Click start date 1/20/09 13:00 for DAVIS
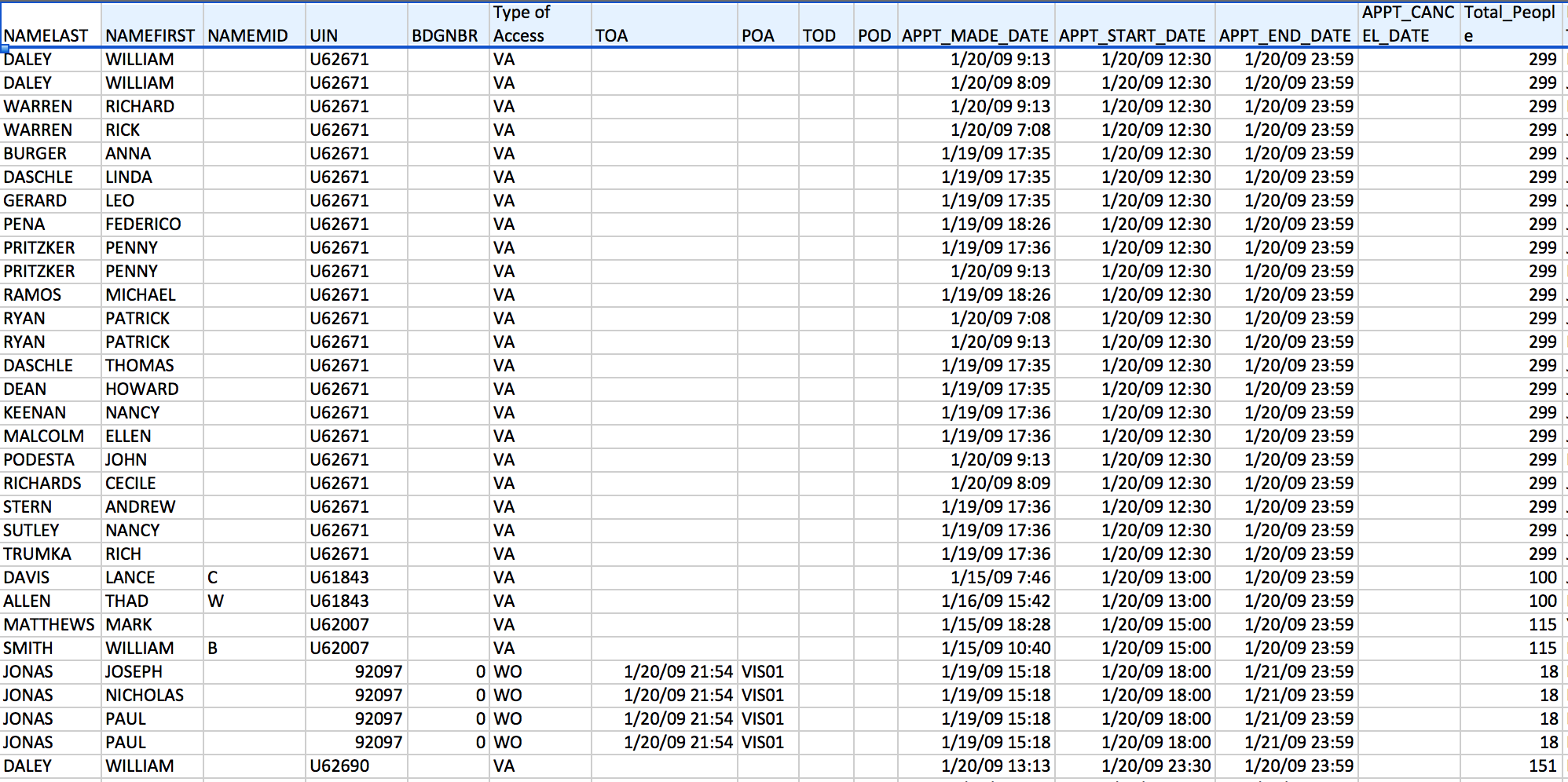Viewport: 1568px width, 782px height. coord(1135,578)
